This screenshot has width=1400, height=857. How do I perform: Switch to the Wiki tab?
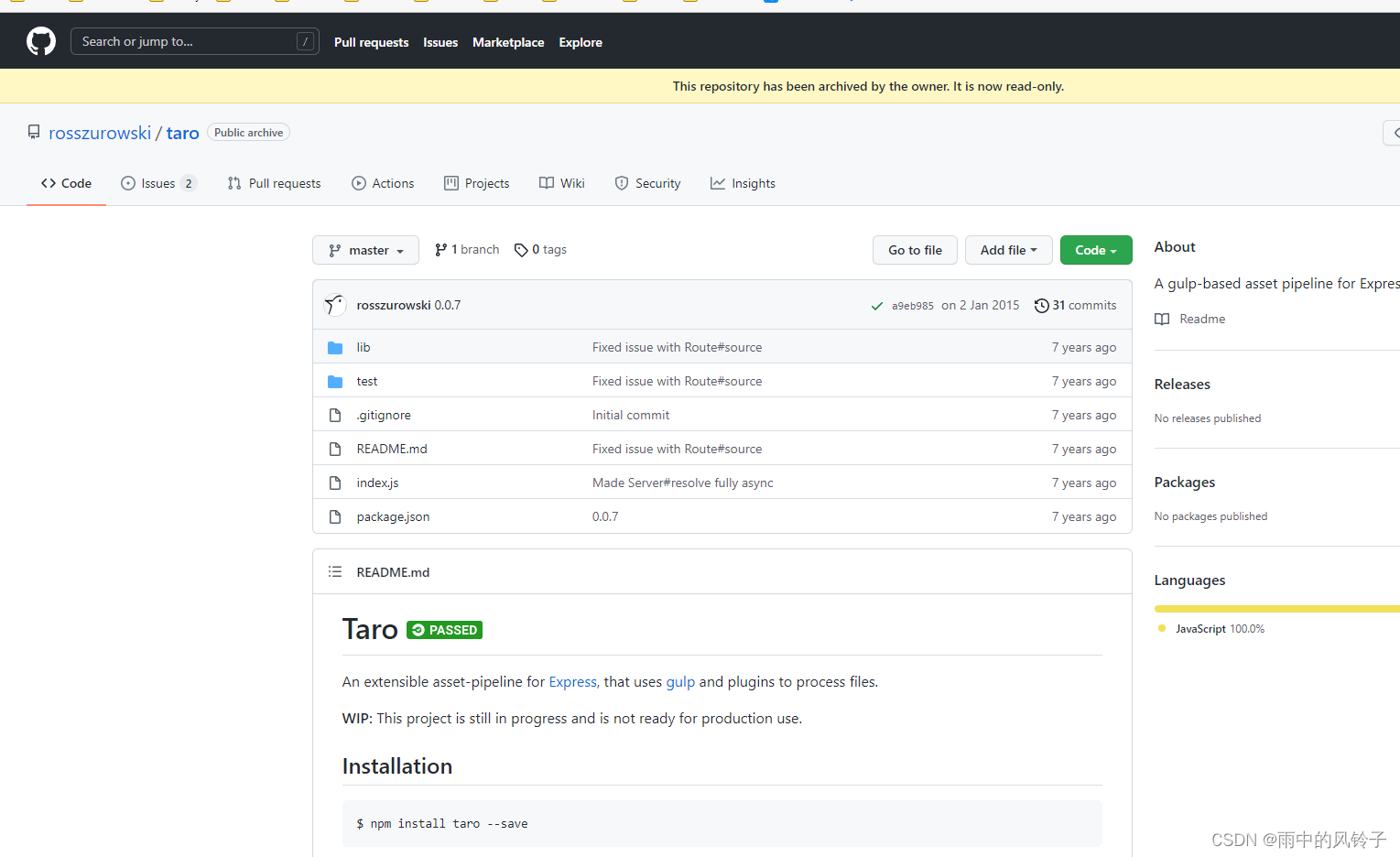coord(562,183)
